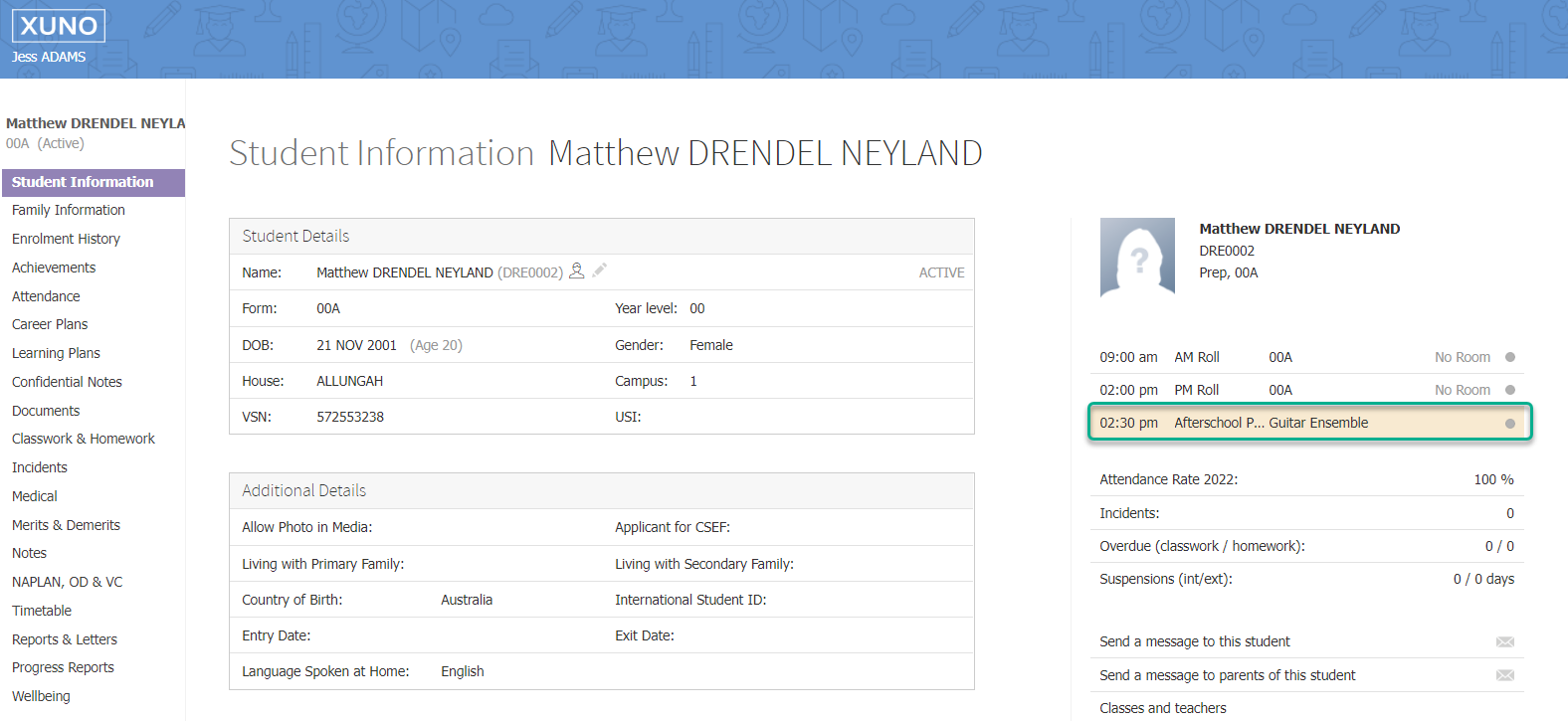Open Family Information in sidebar
Image resolution: width=1568 pixels, height=721 pixels.
click(69, 210)
